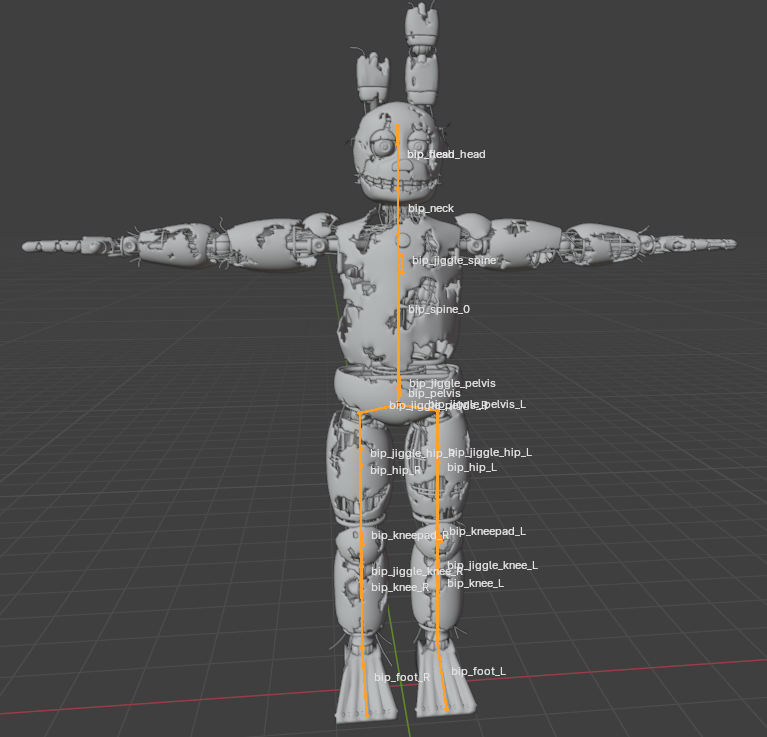The width and height of the screenshot is (767, 737).
Task: Select the bip_neck bone label
Action: click(431, 208)
